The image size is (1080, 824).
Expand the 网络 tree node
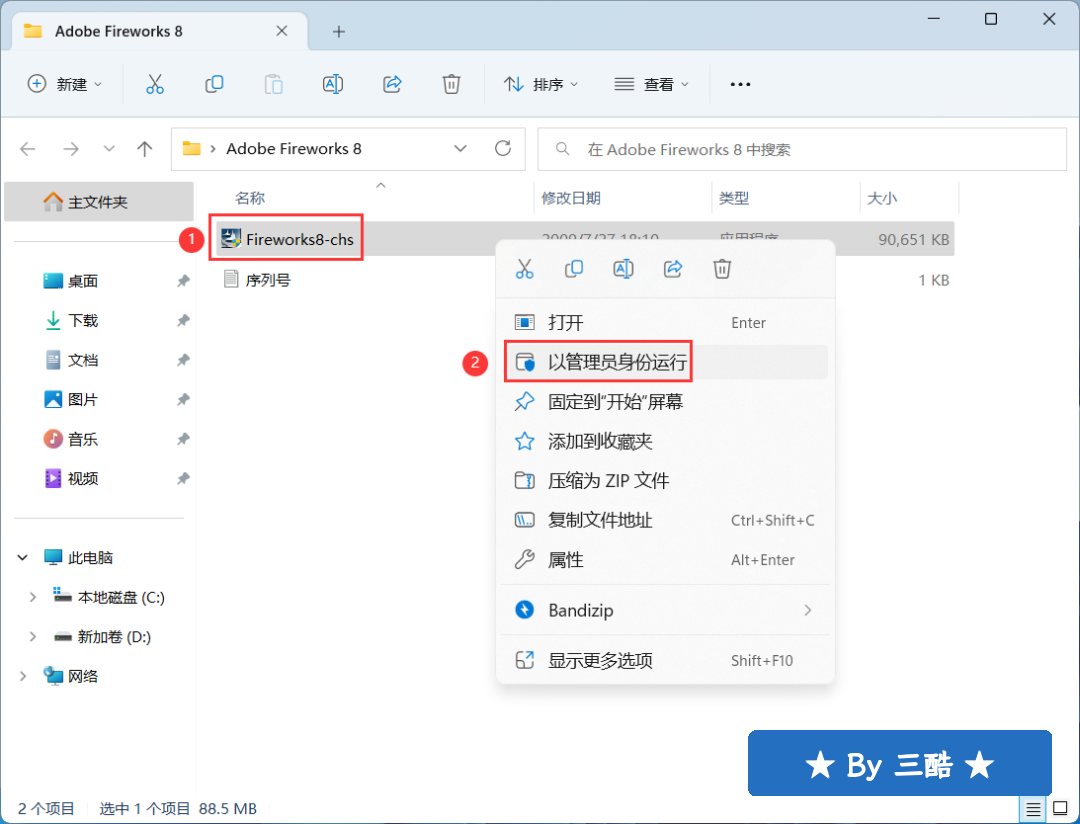(x=23, y=677)
